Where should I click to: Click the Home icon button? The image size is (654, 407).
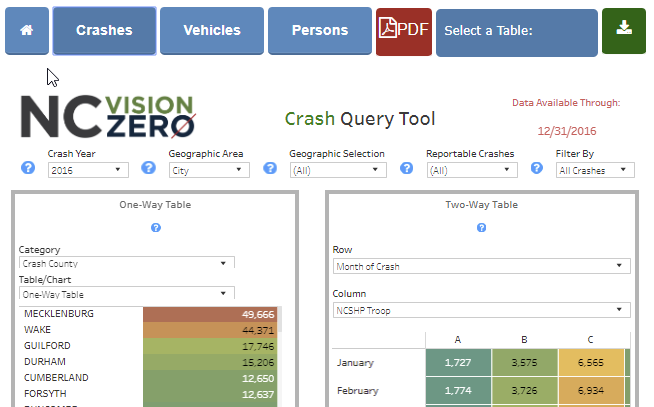tap(26, 31)
